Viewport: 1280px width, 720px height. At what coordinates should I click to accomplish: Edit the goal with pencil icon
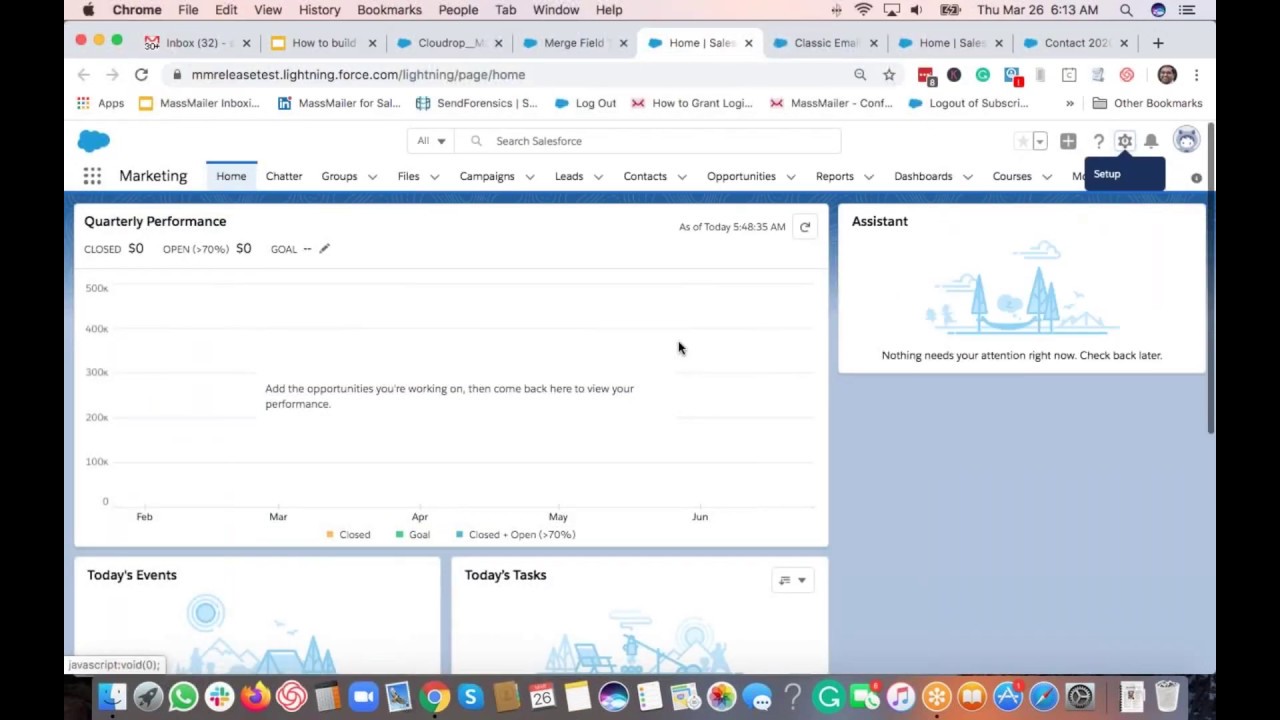point(324,249)
